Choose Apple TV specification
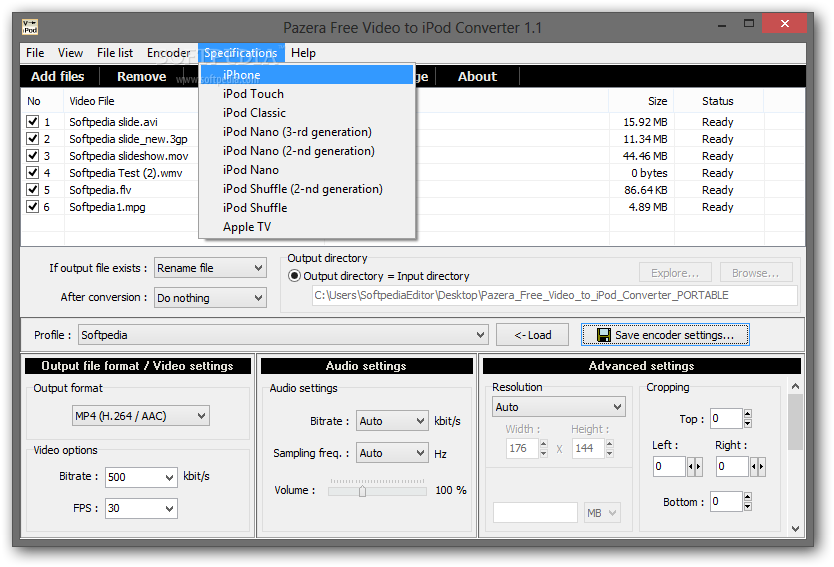The height and width of the screenshot is (567, 834). tap(307, 227)
